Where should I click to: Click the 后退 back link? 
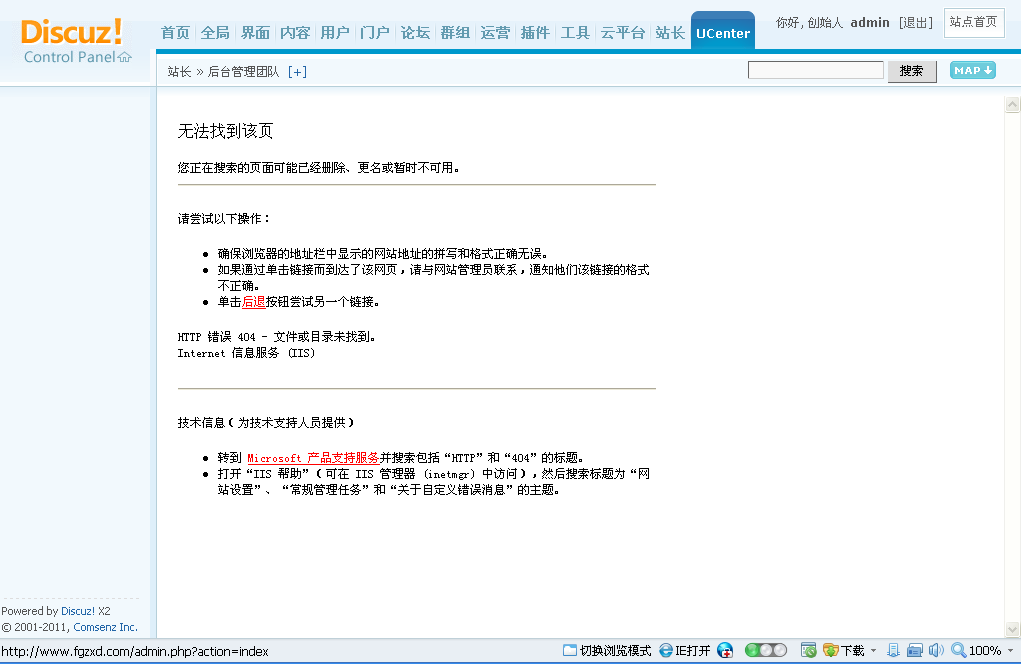[x=253, y=302]
